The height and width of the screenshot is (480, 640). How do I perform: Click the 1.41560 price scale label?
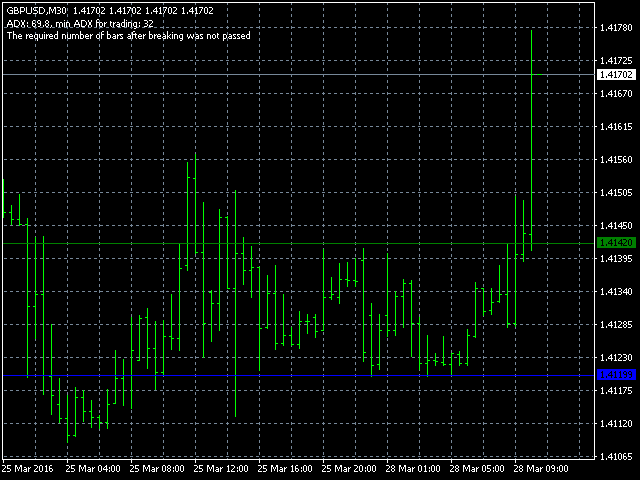point(616,160)
